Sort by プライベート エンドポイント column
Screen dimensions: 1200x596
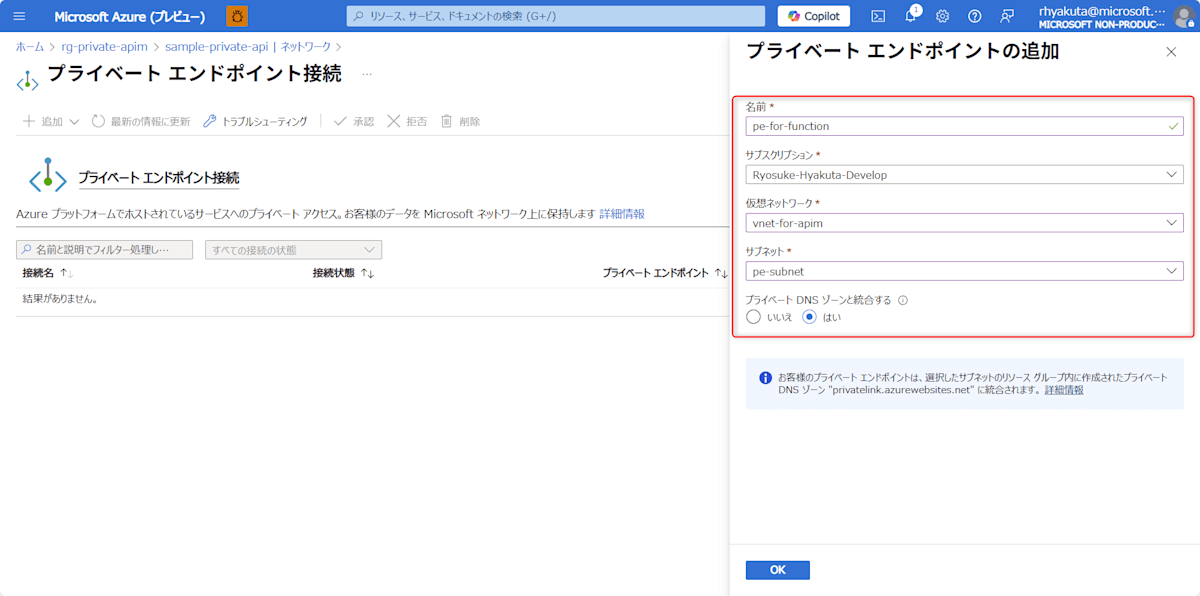tap(665, 273)
